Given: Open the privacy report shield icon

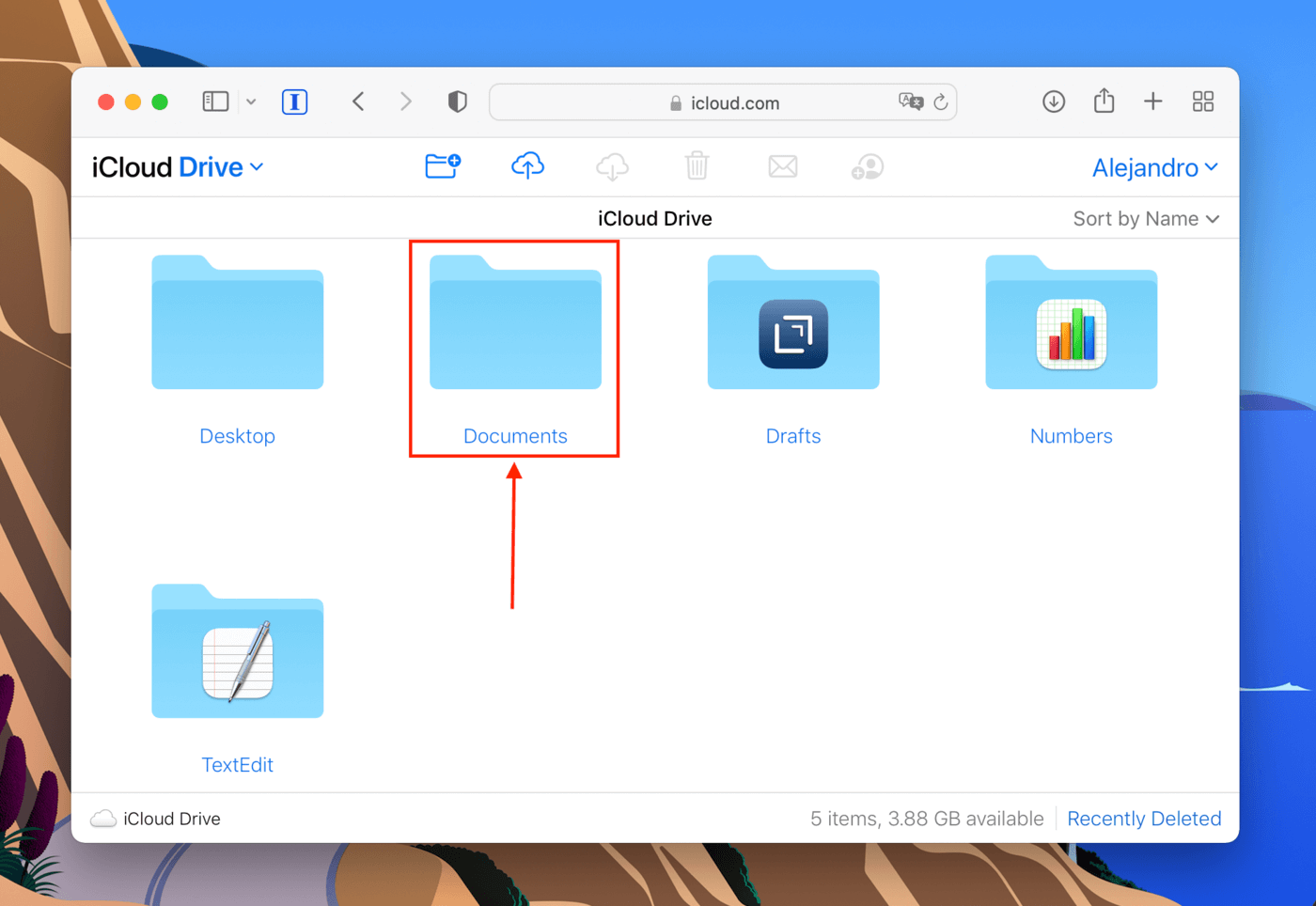Looking at the screenshot, I should (457, 102).
